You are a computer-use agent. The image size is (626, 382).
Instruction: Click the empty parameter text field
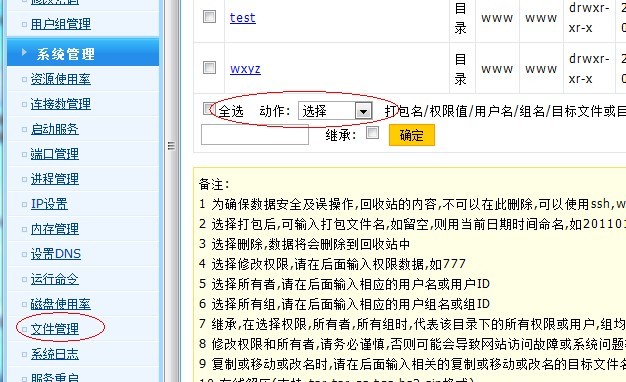(x=255, y=135)
